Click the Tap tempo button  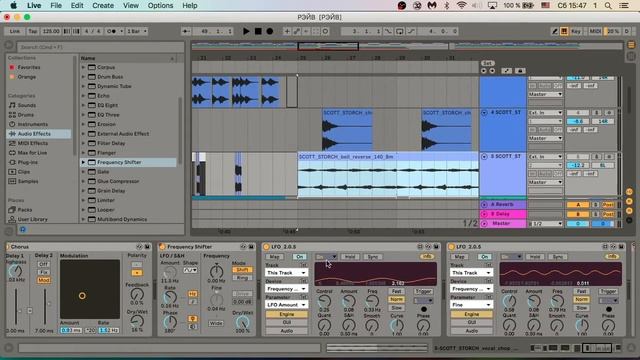(x=33, y=31)
